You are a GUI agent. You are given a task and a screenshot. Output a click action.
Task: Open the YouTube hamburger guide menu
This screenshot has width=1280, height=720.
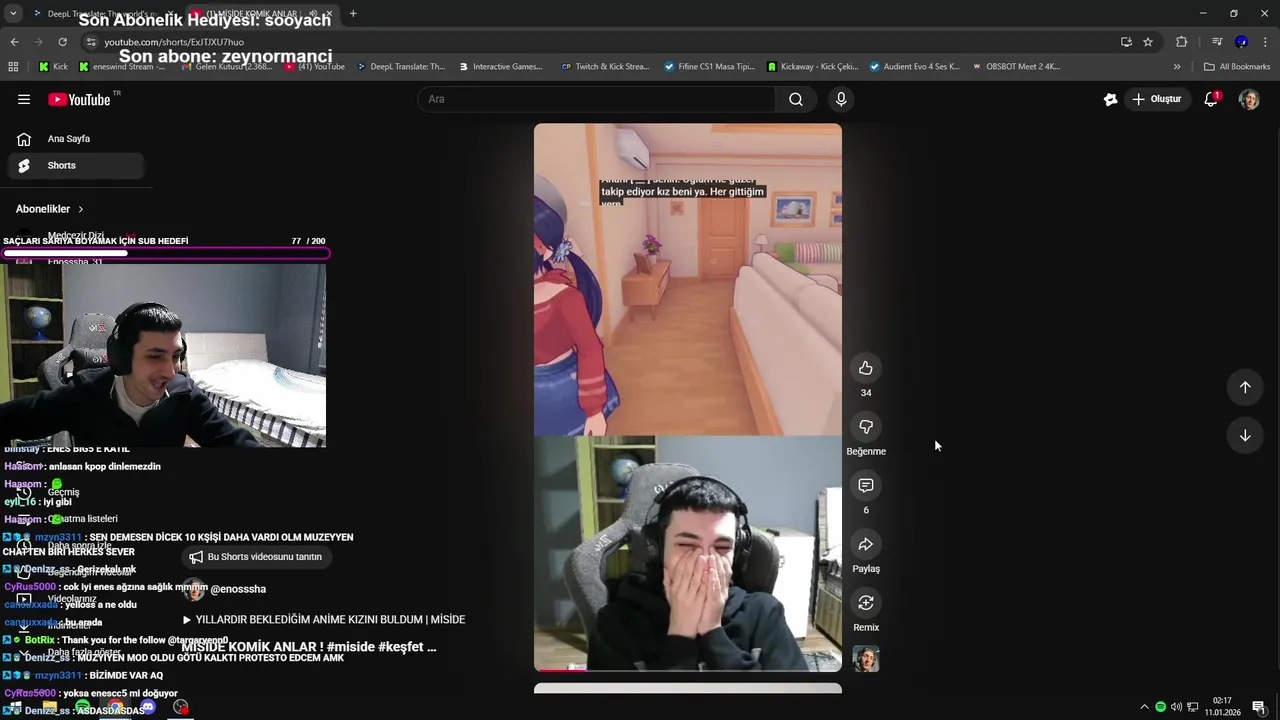[x=24, y=99]
